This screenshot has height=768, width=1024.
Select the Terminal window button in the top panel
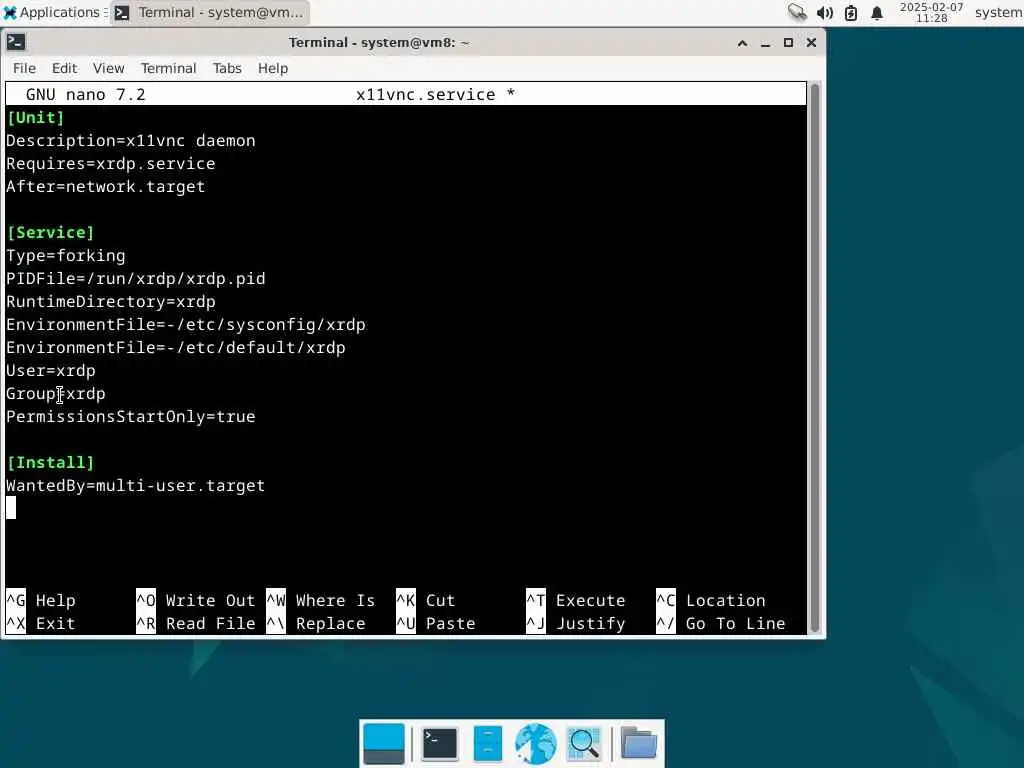(210, 12)
